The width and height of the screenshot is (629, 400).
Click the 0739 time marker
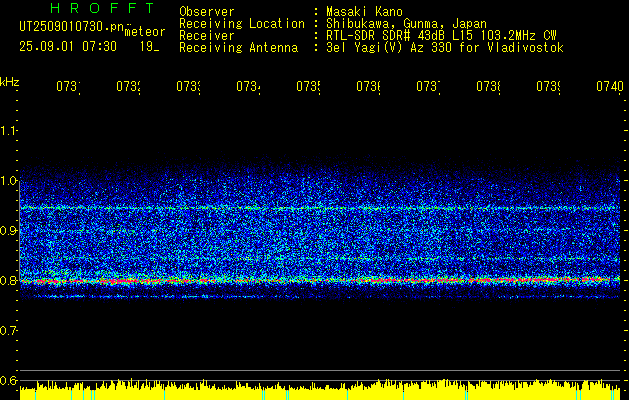(549, 86)
